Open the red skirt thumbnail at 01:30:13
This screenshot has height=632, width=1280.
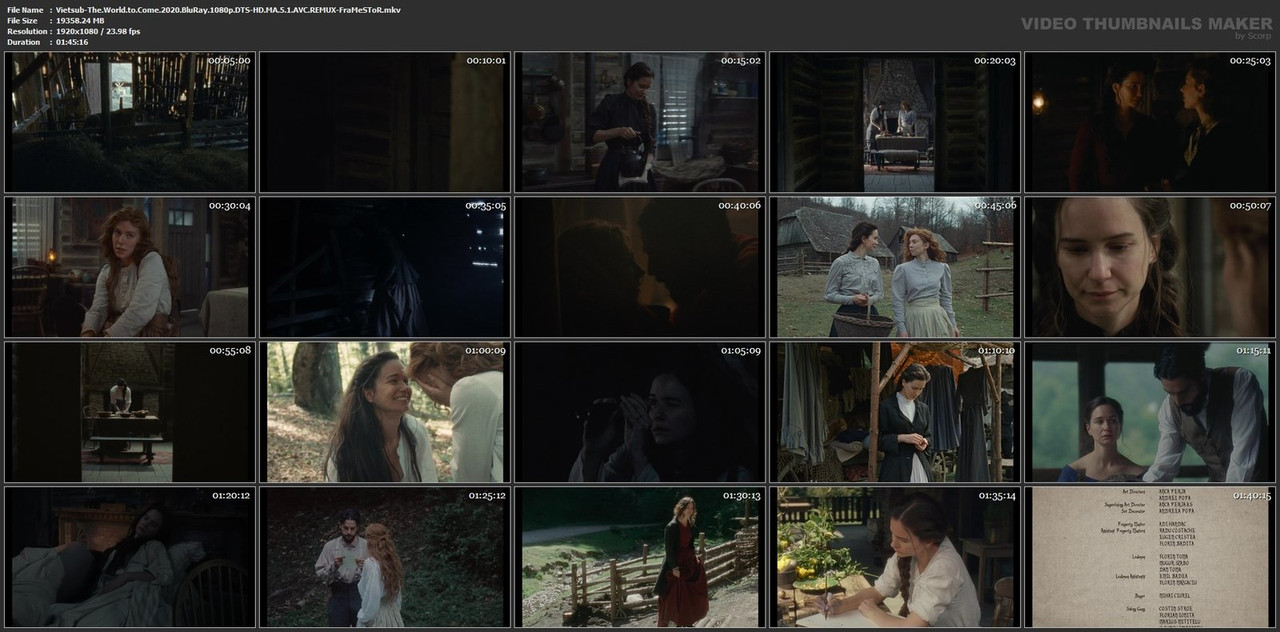640,557
